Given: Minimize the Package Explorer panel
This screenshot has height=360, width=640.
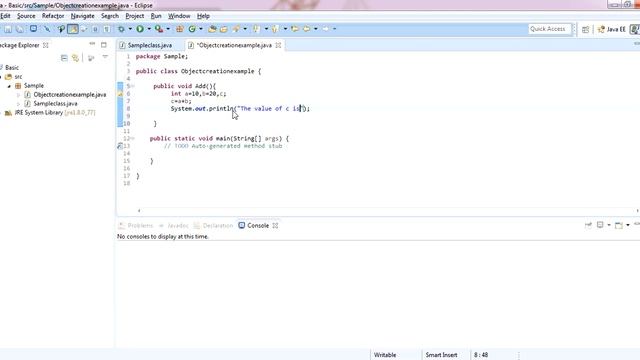Looking at the screenshot, I should (92, 44).
